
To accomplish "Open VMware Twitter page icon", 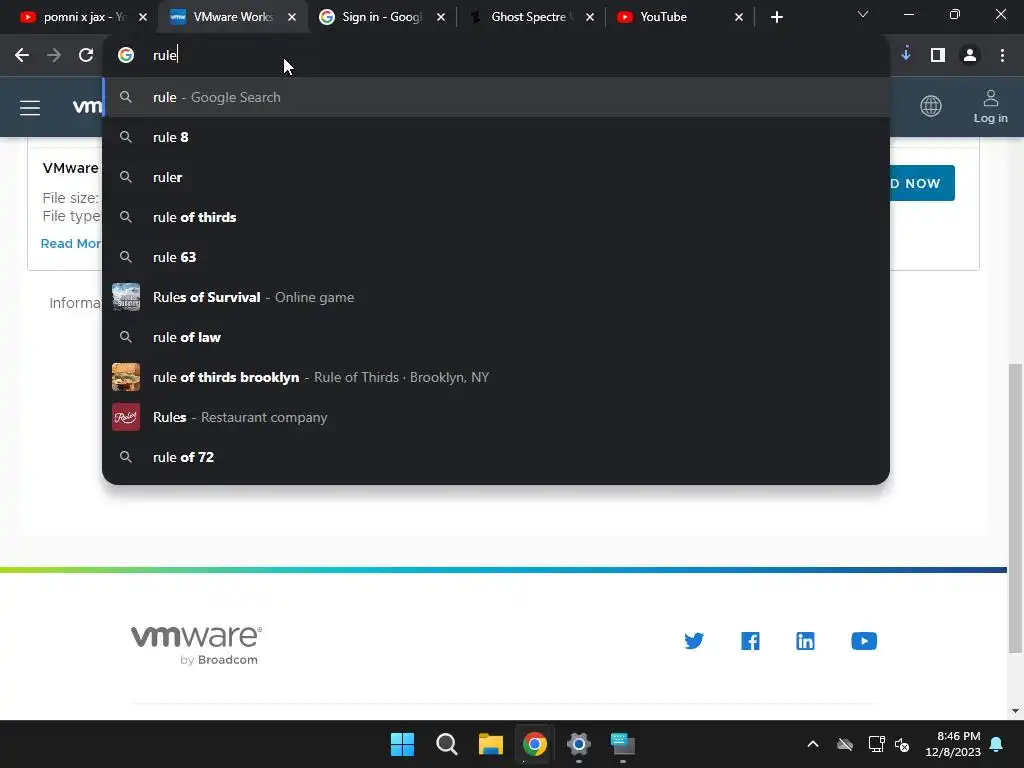I will 694,641.
